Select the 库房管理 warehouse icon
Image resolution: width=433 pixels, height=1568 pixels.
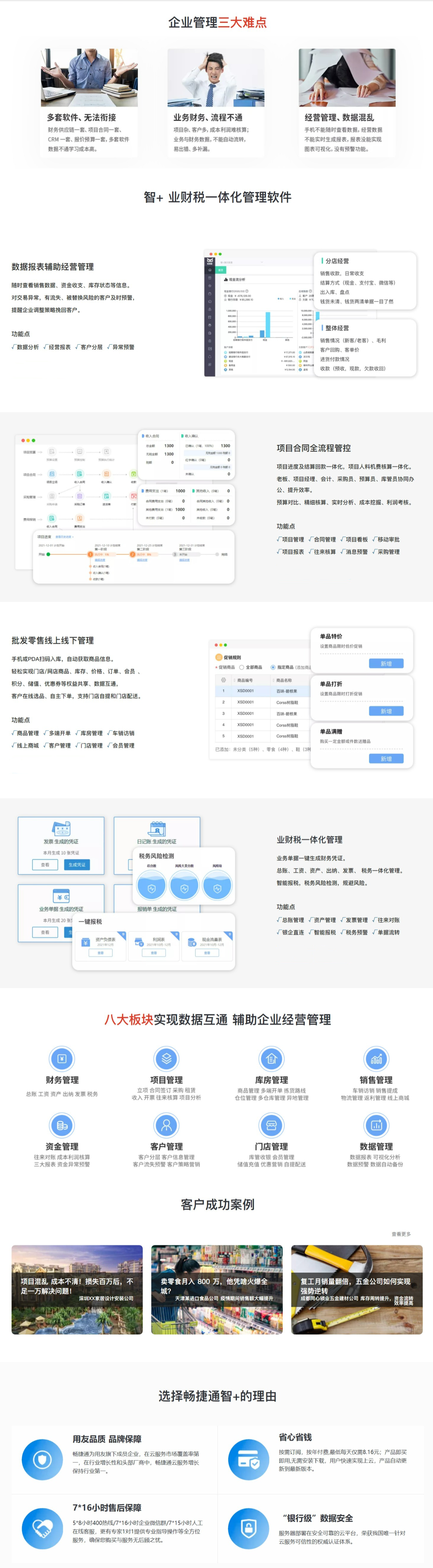point(272,1058)
